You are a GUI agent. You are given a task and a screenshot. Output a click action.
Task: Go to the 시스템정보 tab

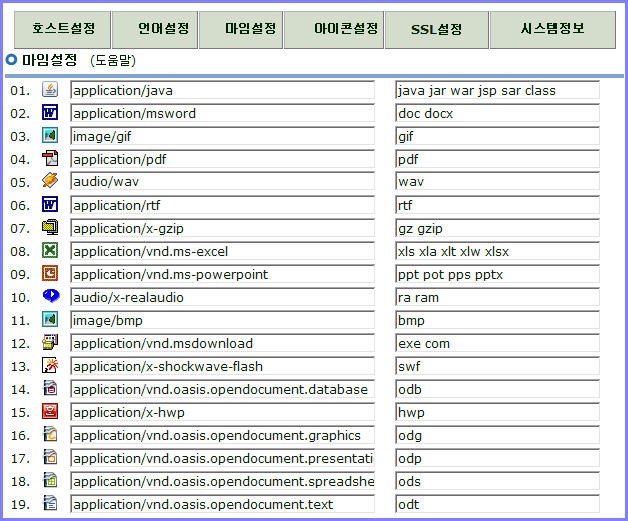coord(553,29)
